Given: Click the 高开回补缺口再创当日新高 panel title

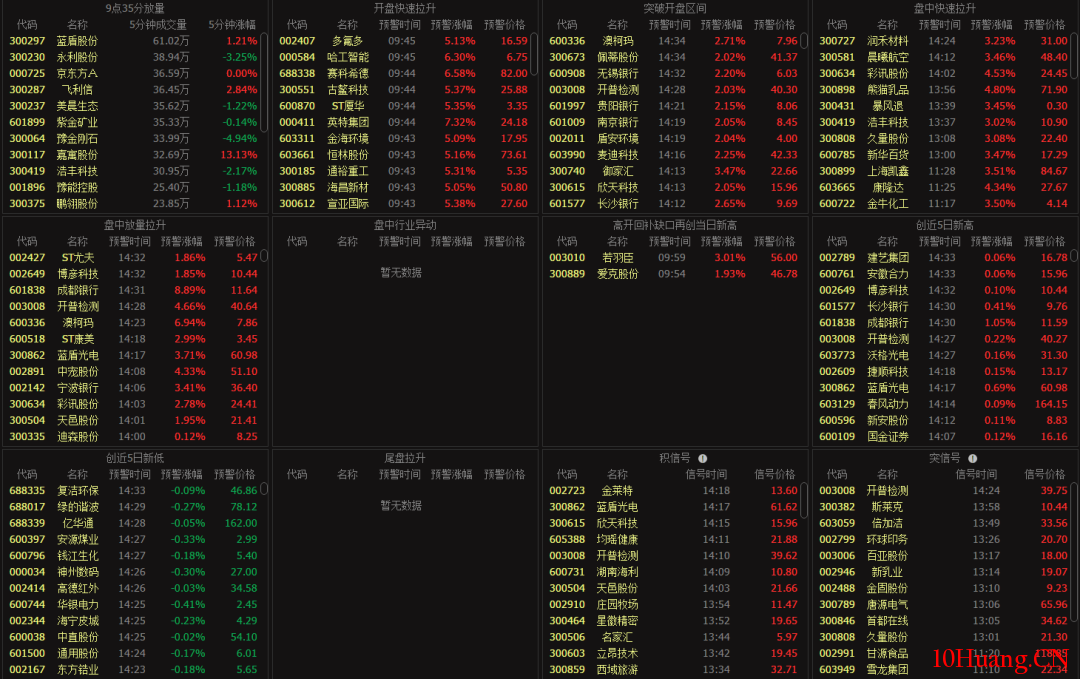Looking at the screenshot, I should 674,224.
